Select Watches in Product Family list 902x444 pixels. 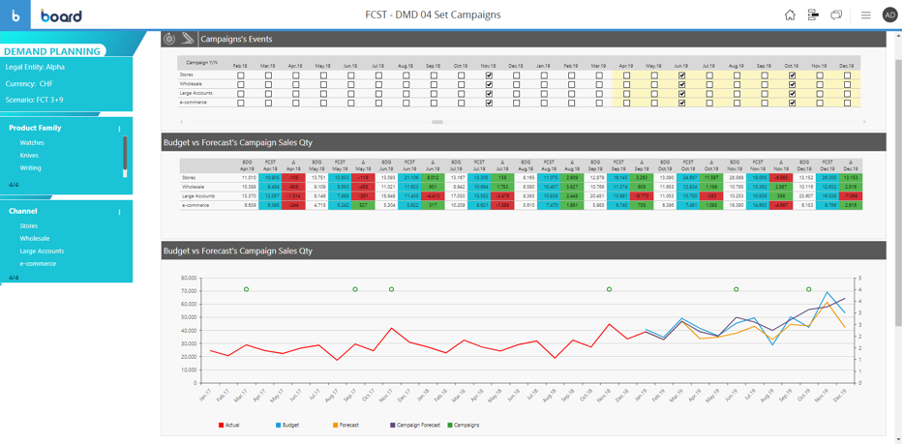tap(32, 143)
